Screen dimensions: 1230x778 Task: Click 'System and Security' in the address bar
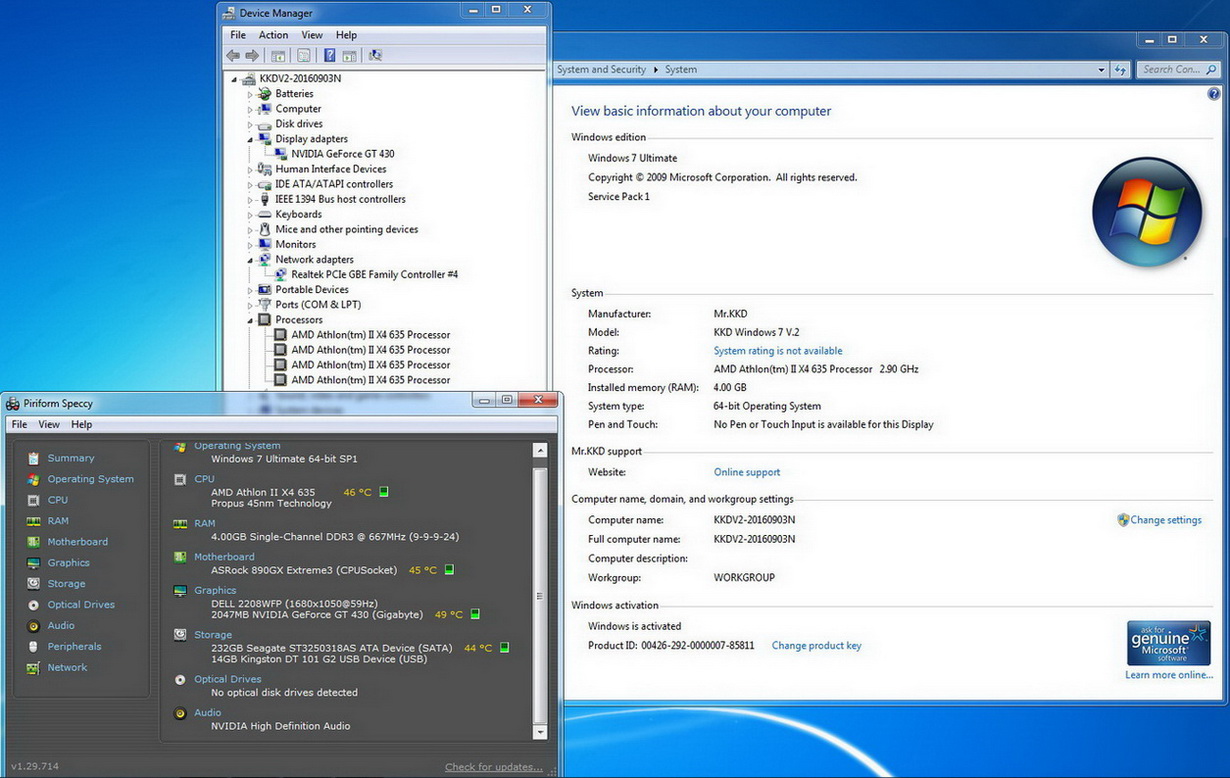click(601, 70)
